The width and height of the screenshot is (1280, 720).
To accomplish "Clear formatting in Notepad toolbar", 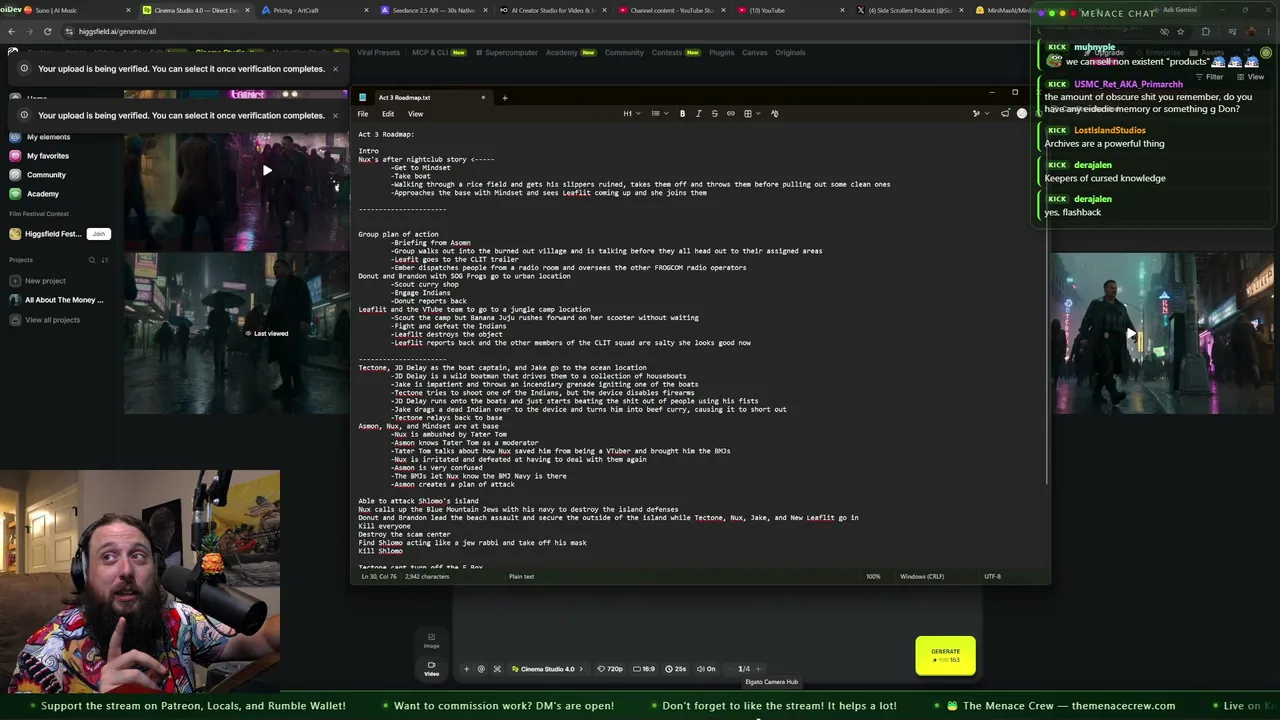I will click(774, 114).
